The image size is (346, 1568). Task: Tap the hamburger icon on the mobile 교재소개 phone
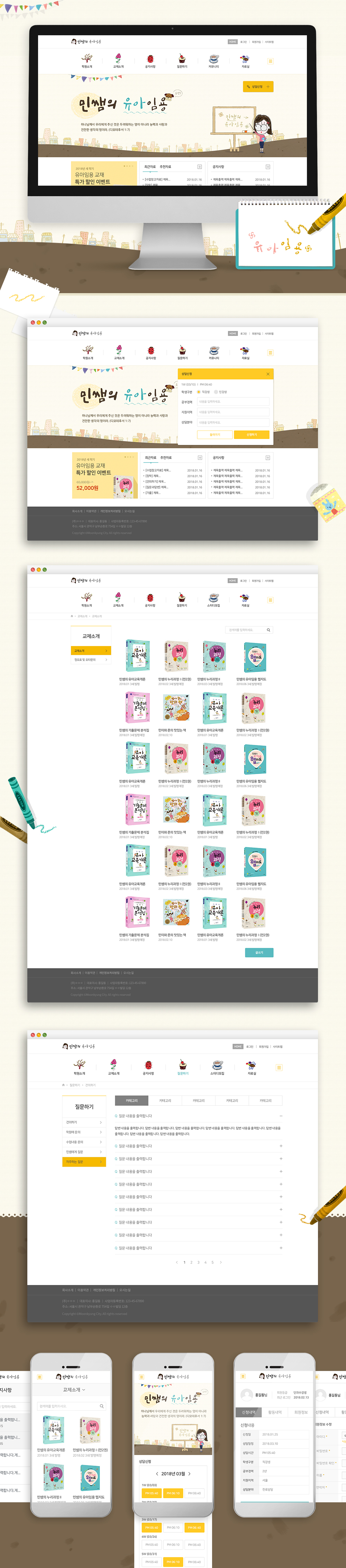[x=39, y=1377]
